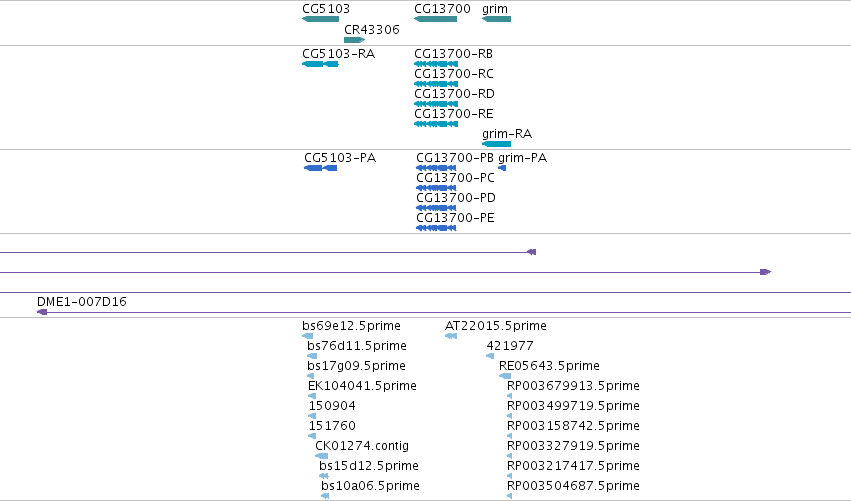This screenshot has width=851, height=501.
Task: Click the CG13700 gene glyph
Action: pyautogui.click(x=435, y=19)
